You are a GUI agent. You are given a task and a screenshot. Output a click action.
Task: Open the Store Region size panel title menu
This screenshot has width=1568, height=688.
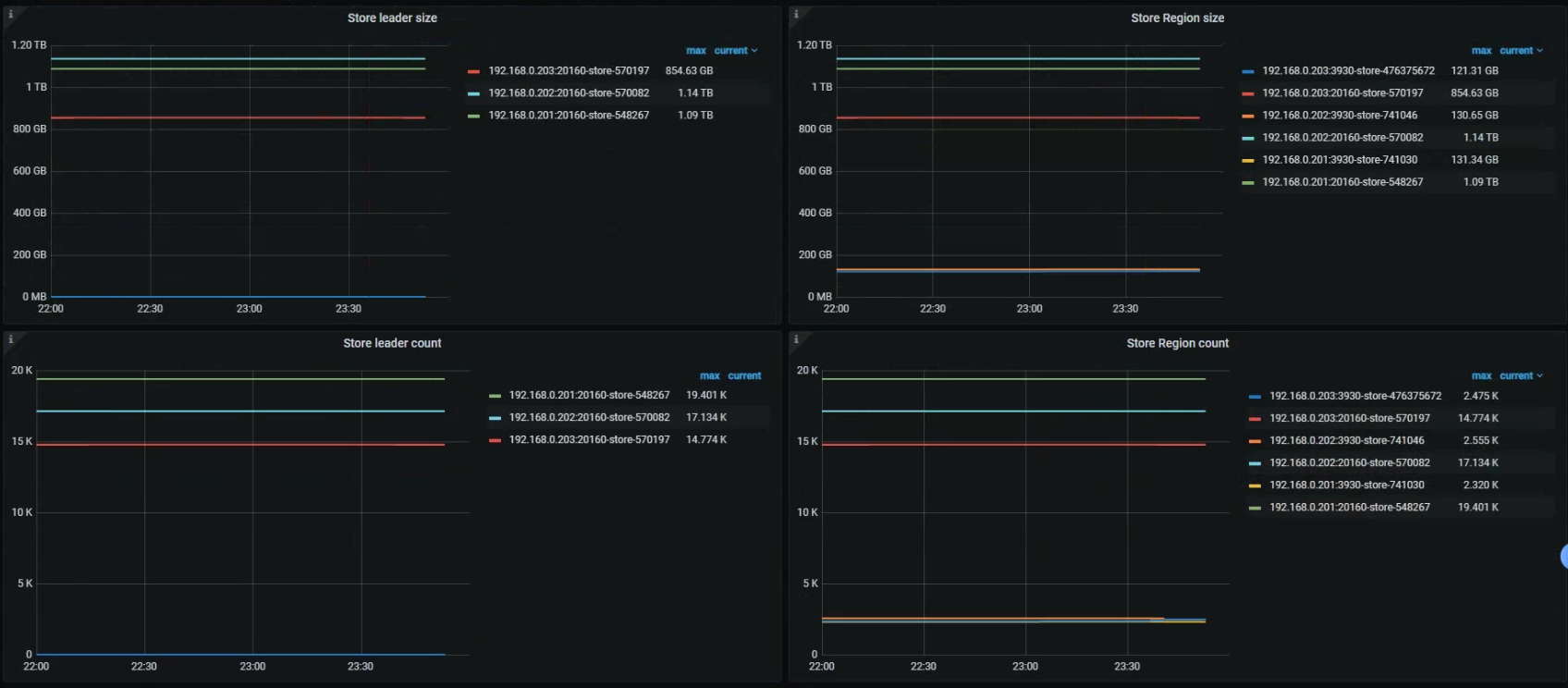1177,18
